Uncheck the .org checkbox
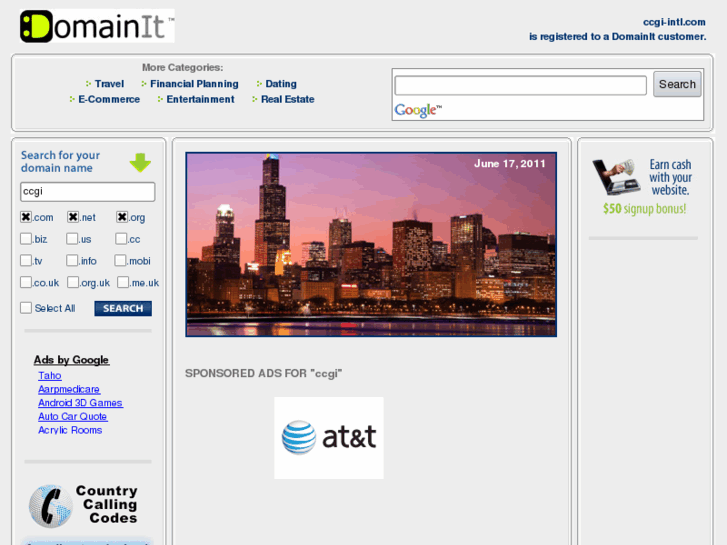Viewport: 727px width, 545px height. tap(122, 217)
